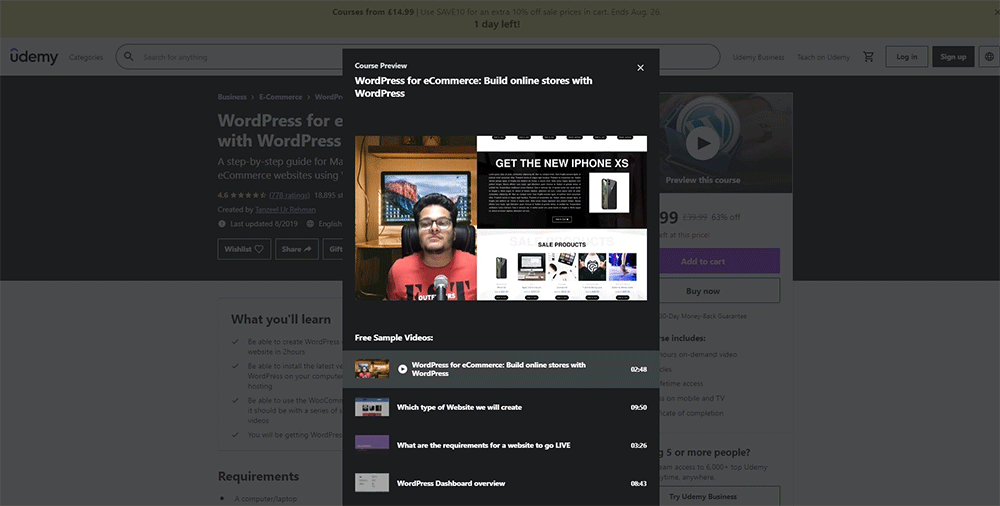
Task: Click the Wishlist heart button
Action: point(244,249)
